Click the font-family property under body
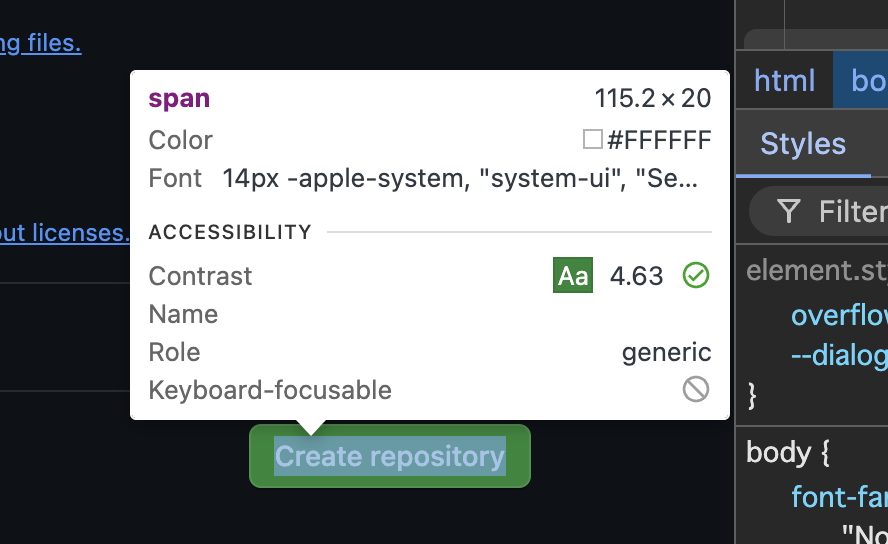This screenshot has height=544, width=888. coord(839,497)
